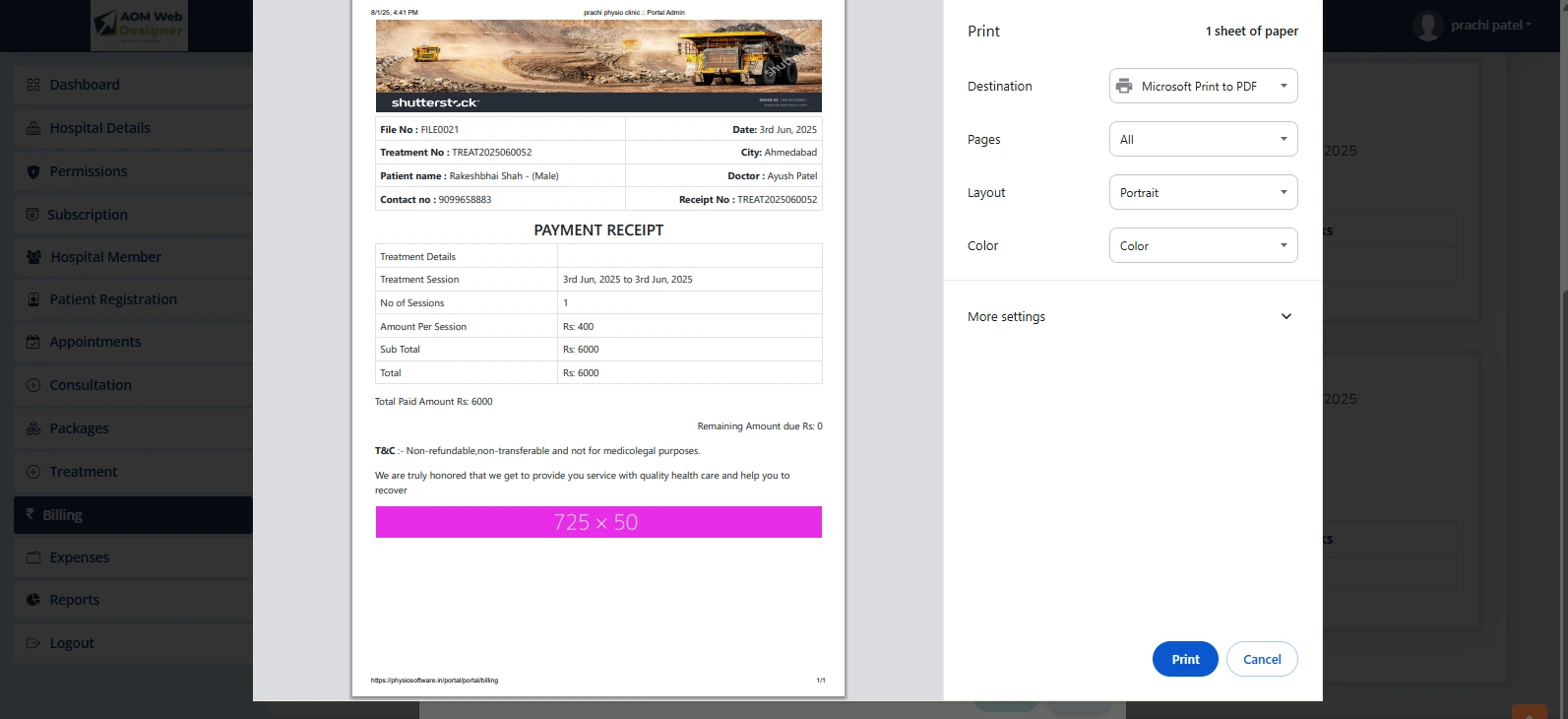Open Reports menu item
Viewport: 1568px width, 719px height.
click(133, 600)
